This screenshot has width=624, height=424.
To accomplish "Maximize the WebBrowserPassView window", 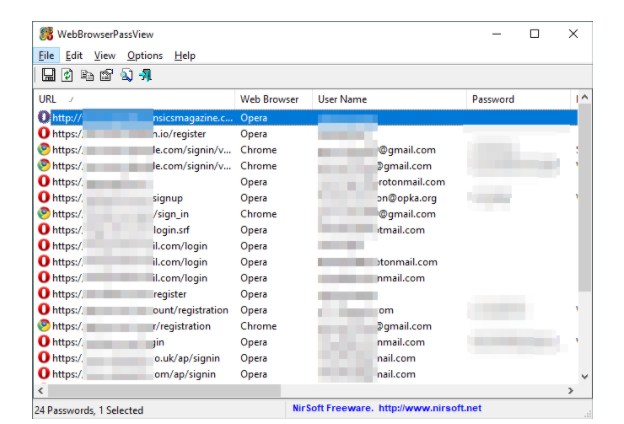I will click(534, 34).
